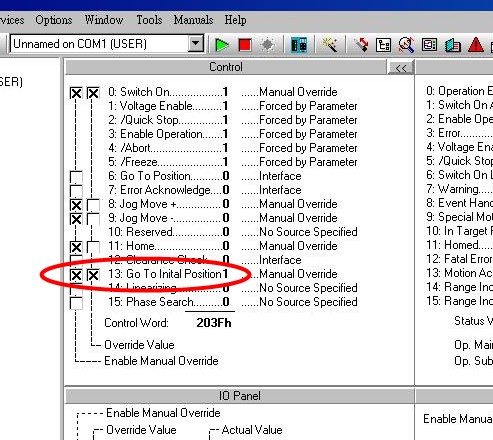The image size is (493, 440).
Task: Enable manual override for Go To Position
Action: coord(76,177)
